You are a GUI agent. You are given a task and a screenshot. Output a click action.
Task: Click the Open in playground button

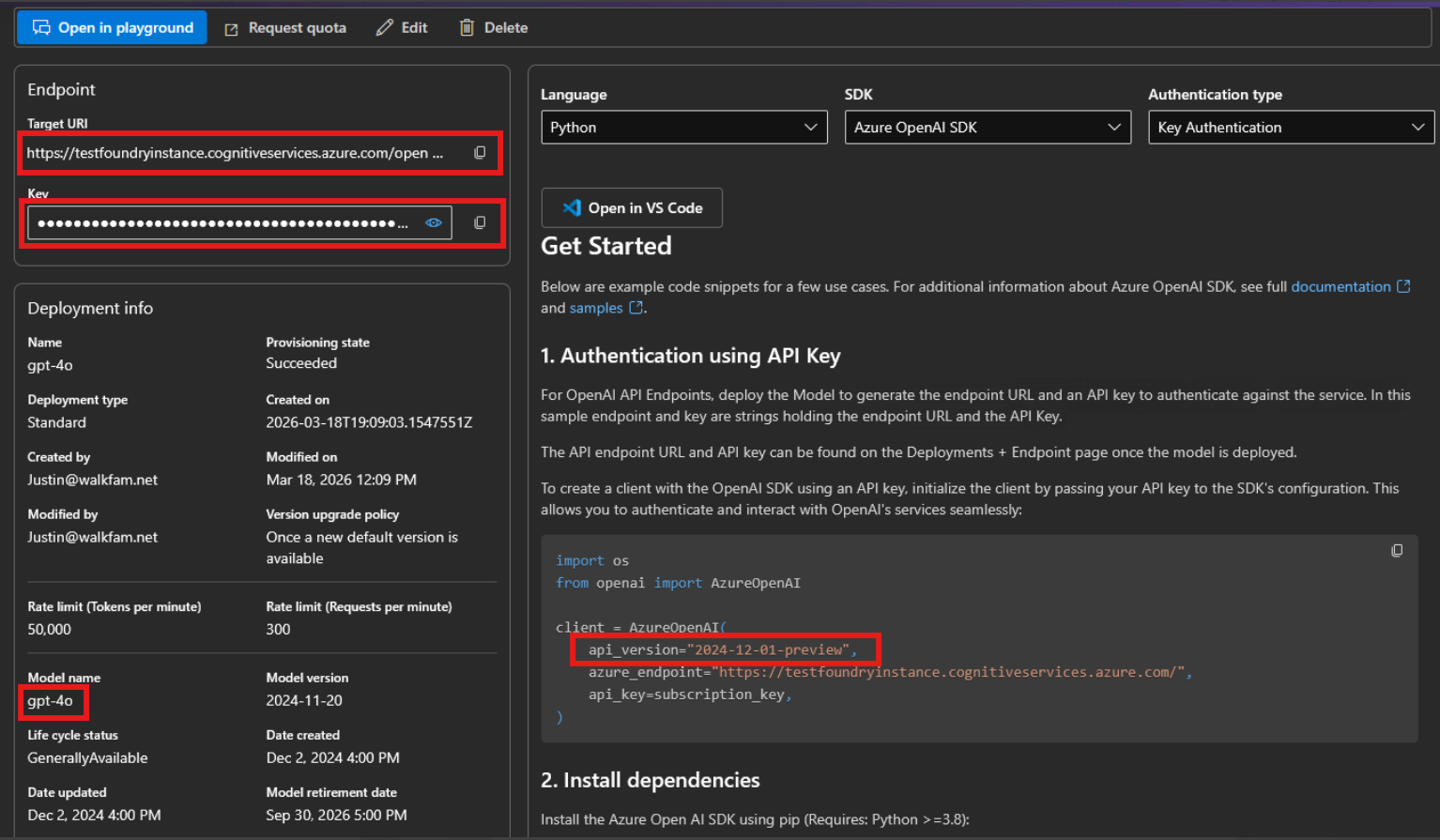112,28
